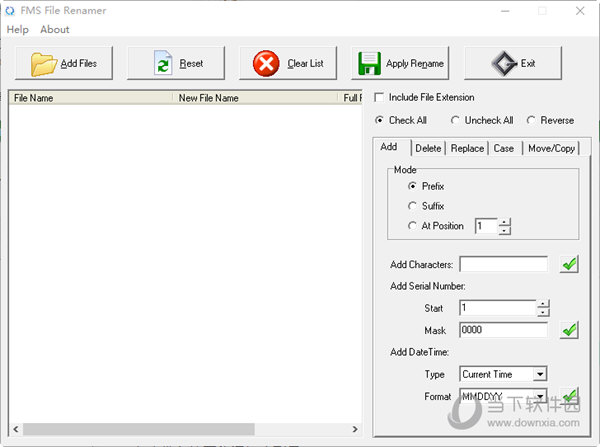The width and height of the screenshot is (600, 447).
Task: Apply DateTime Format green checkmark
Action: coord(570,395)
